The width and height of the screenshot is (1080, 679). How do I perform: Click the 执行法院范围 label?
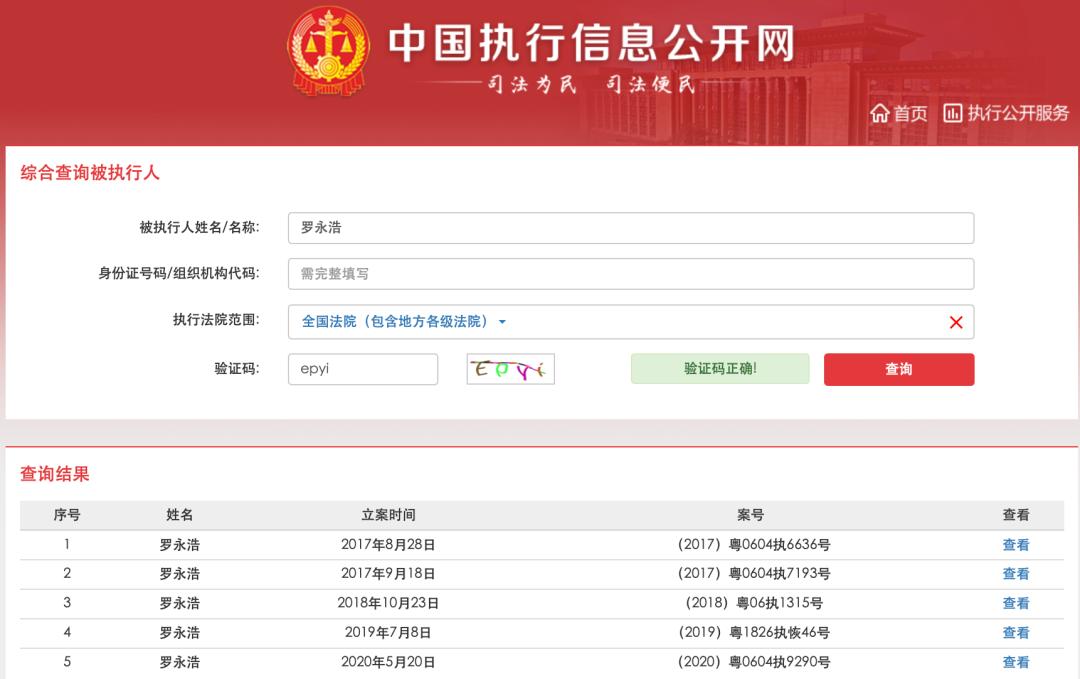(x=216, y=320)
